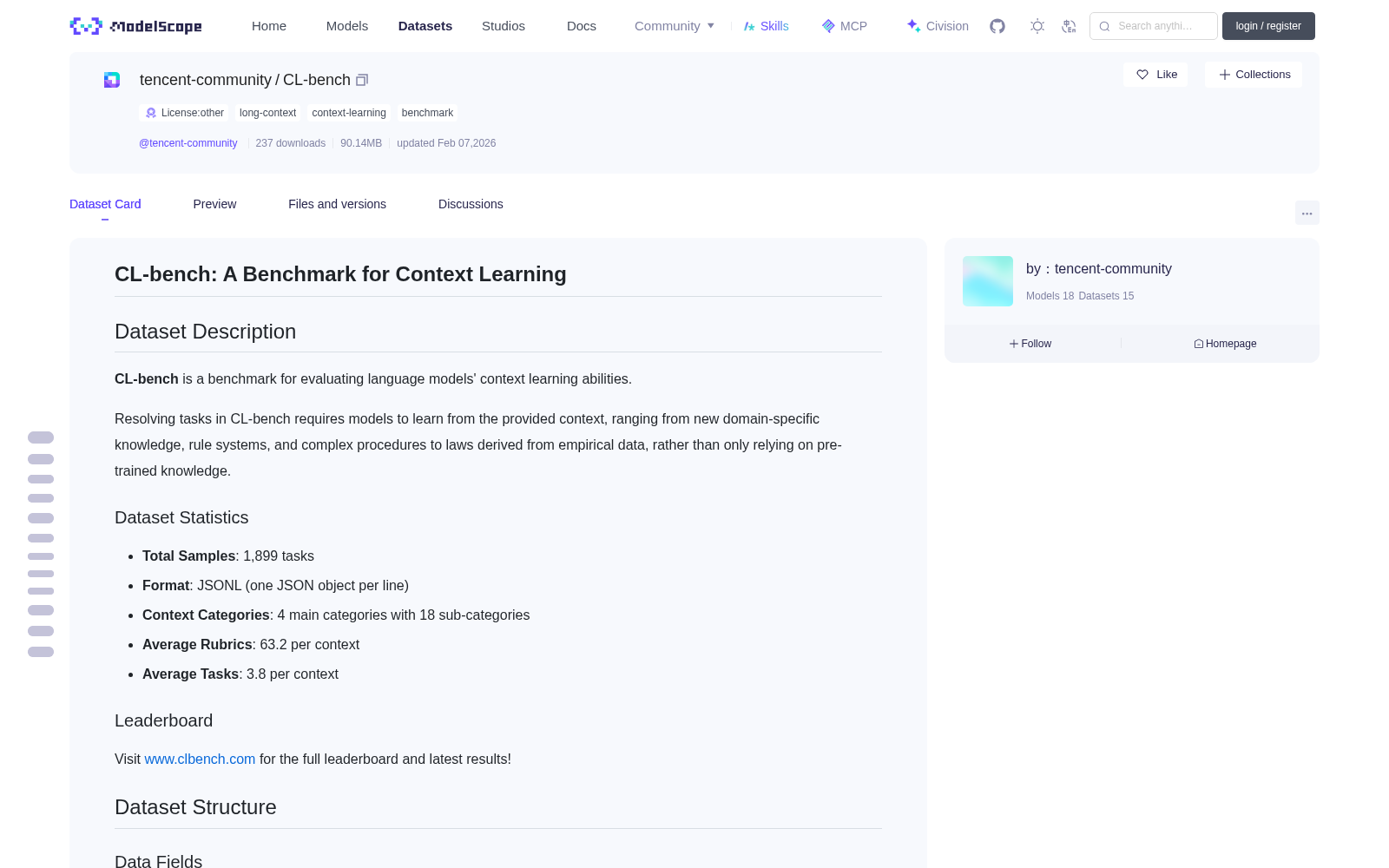Image resolution: width=1389 pixels, height=868 pixels.
Task: Click the "Average Tasks: 3.8 per context" bullet
Action: pyautogui.click(x=240, y=674)
